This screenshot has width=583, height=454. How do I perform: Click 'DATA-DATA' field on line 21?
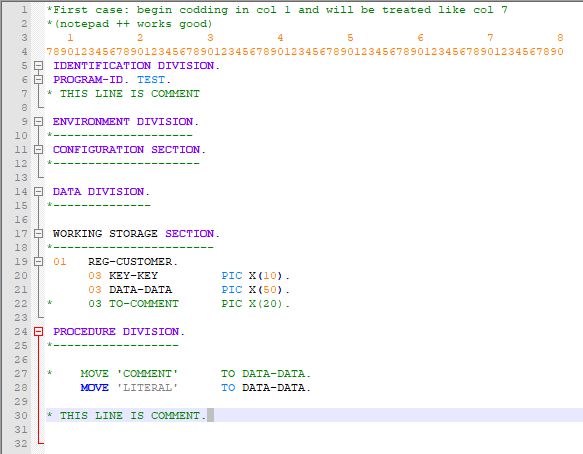coord(140,290)
